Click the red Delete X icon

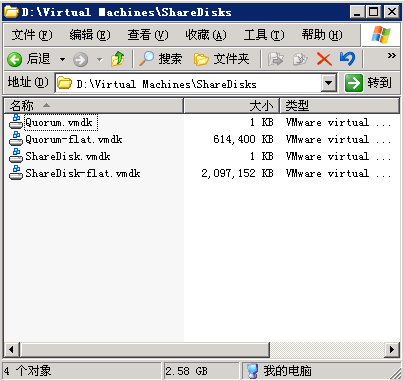(x=324, y=59)
